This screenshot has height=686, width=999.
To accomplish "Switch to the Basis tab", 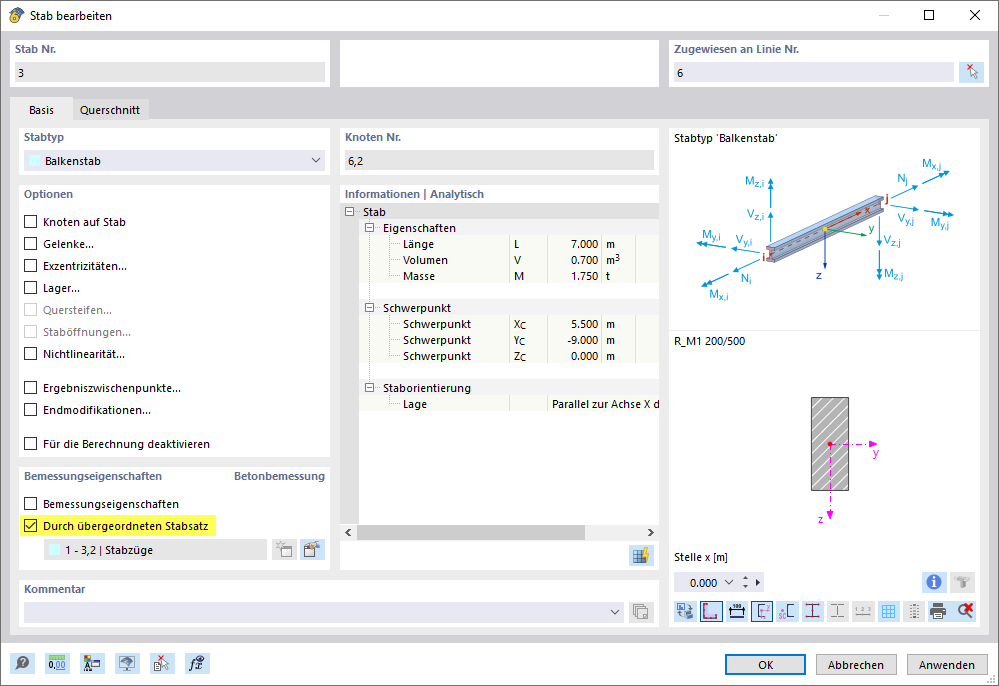I will [41, 110].
